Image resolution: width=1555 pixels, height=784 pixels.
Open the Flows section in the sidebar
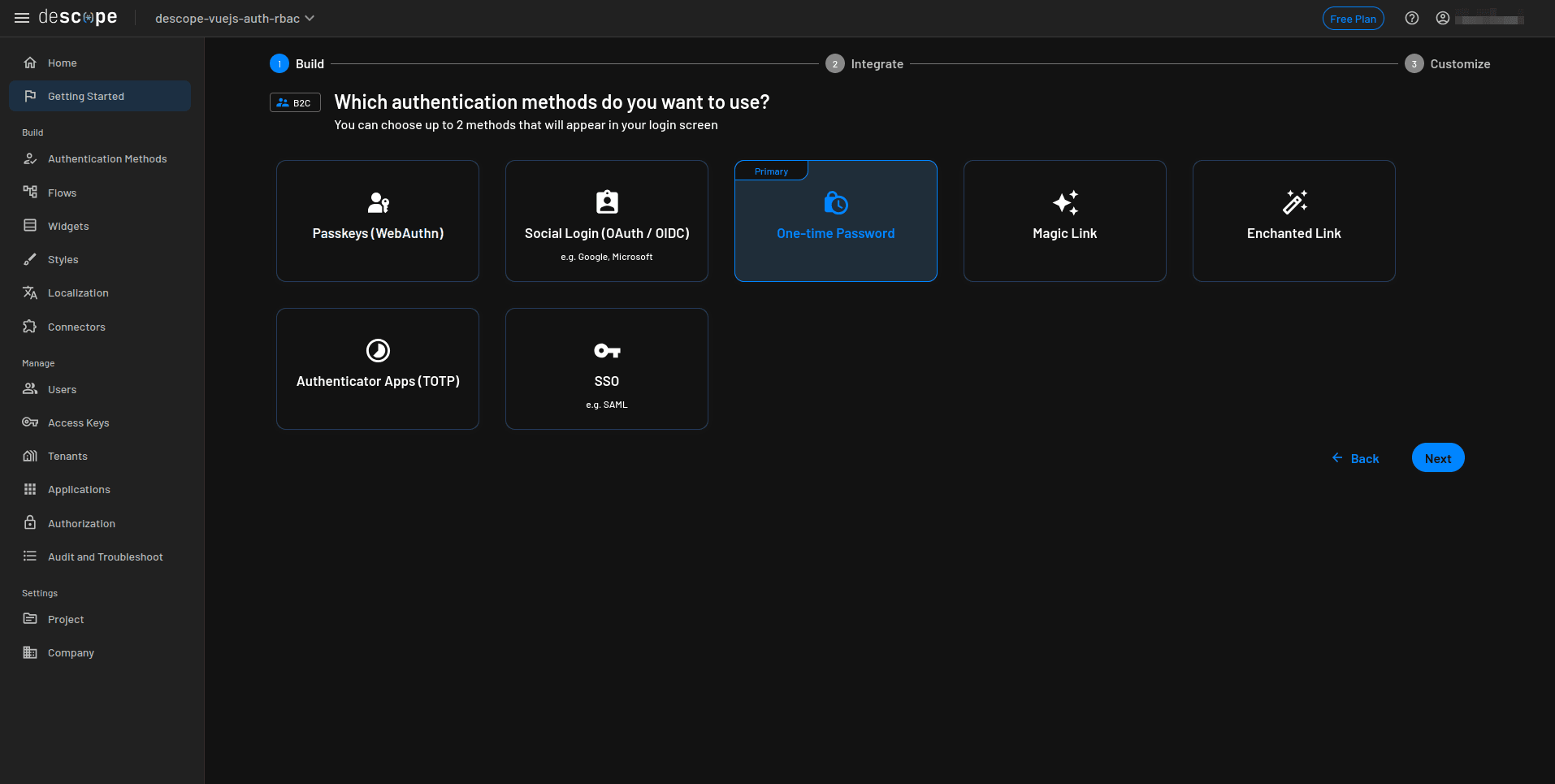tap(62, 193)
